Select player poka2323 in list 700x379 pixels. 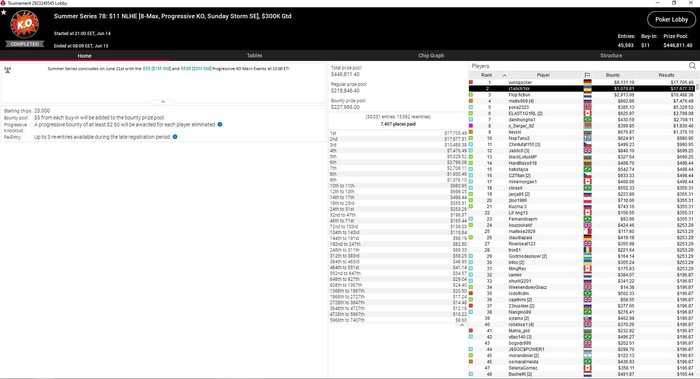pyautogui.click(x=518, y=107)
